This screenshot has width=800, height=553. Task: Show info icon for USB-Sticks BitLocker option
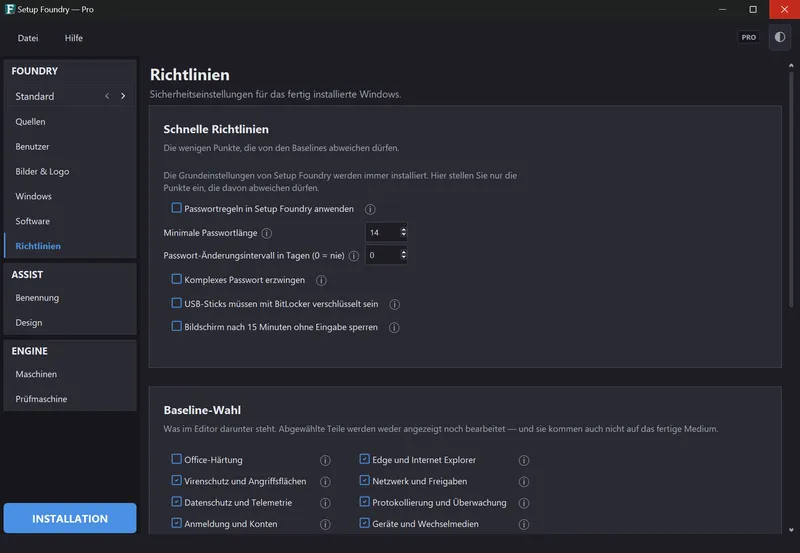point(394,304)
